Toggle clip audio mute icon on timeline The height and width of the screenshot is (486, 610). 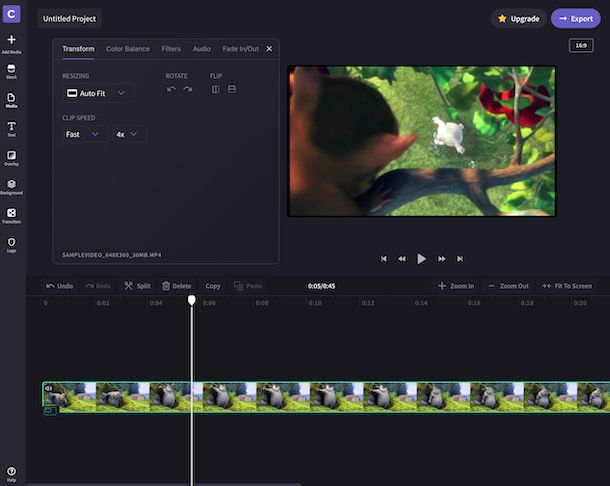coord(49,388)
